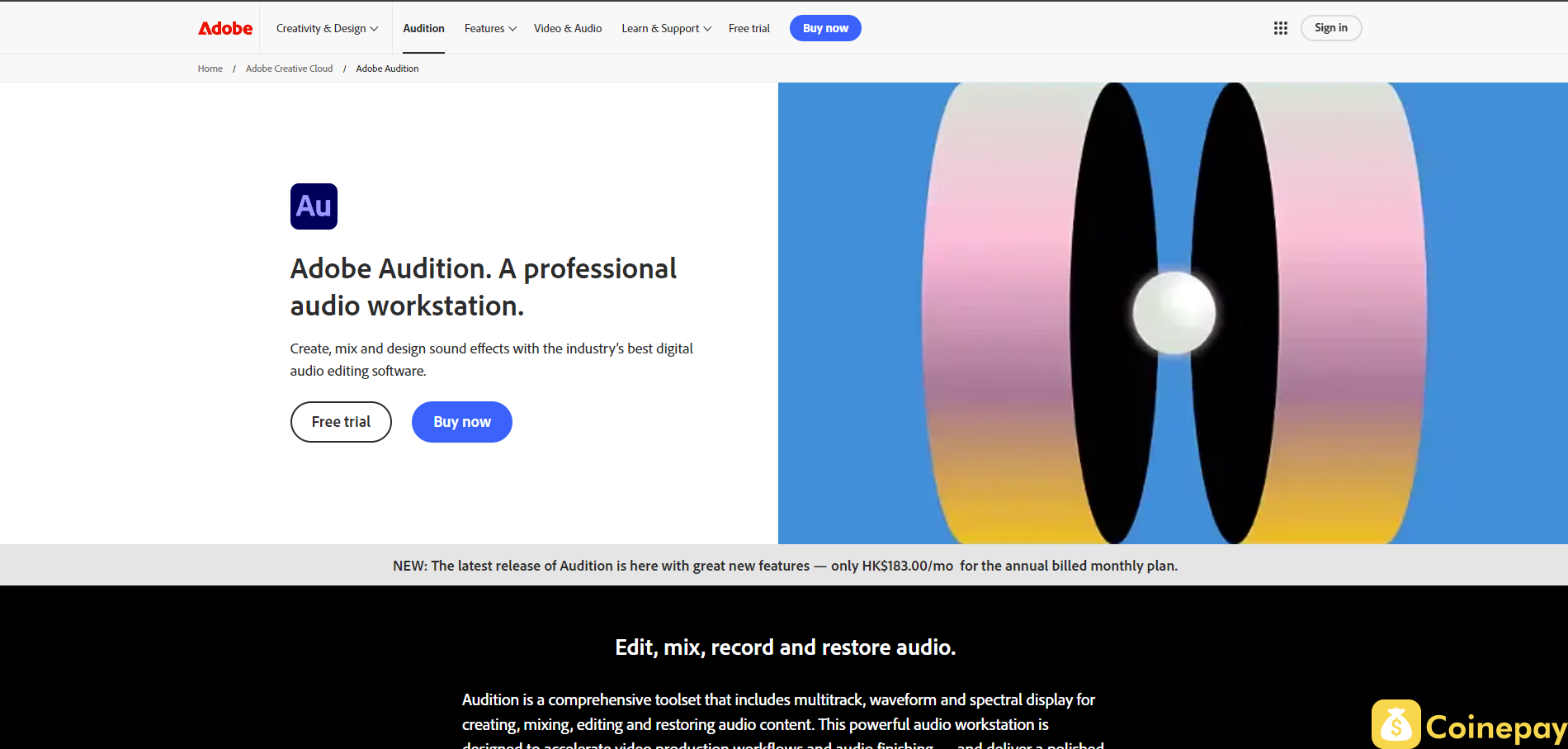The image size is (1568, 749).
Task: Click the blue hero Buy now button
Action: (462, 422)
